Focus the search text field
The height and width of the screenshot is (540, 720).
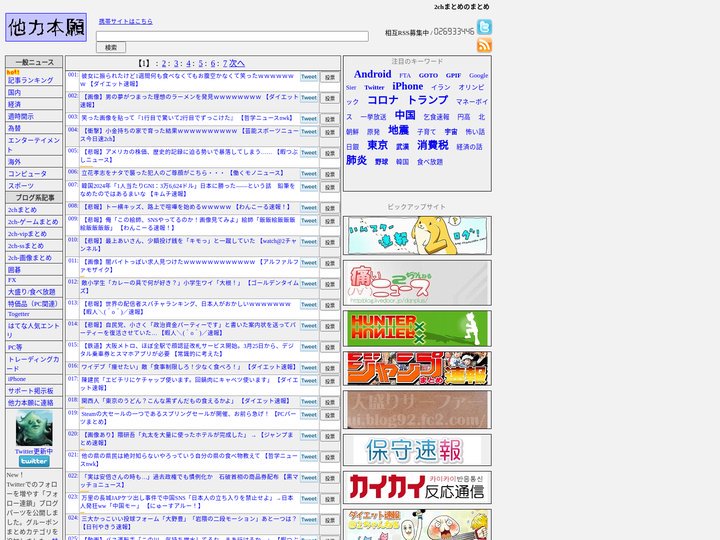(x=232, y=36)
